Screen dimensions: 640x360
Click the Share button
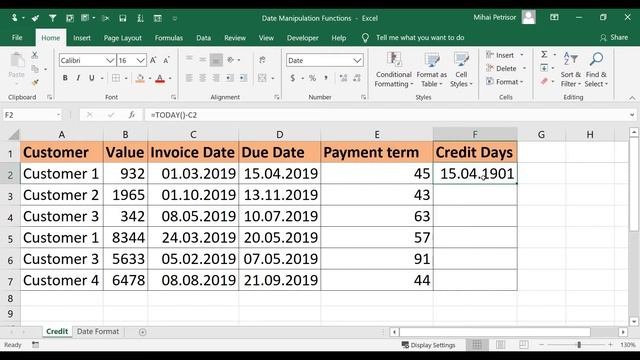click(x=614, y=38)
